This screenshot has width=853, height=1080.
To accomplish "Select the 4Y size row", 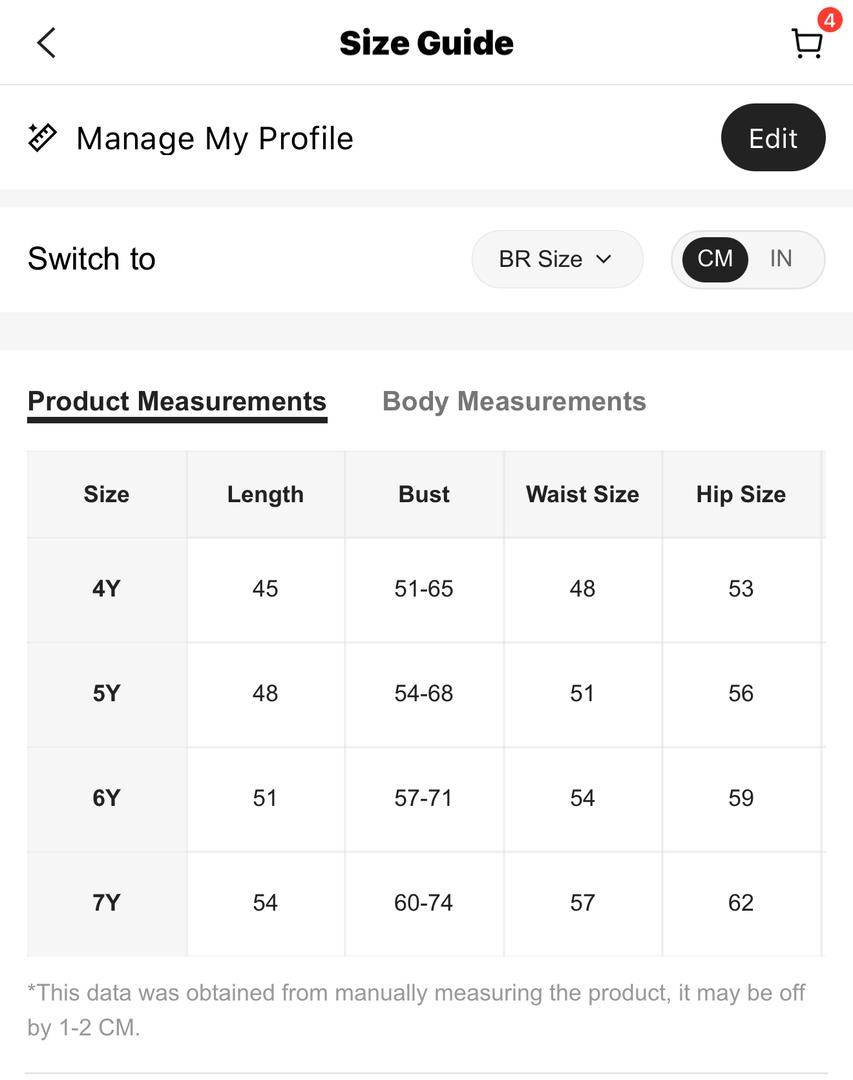I will 425,590.
